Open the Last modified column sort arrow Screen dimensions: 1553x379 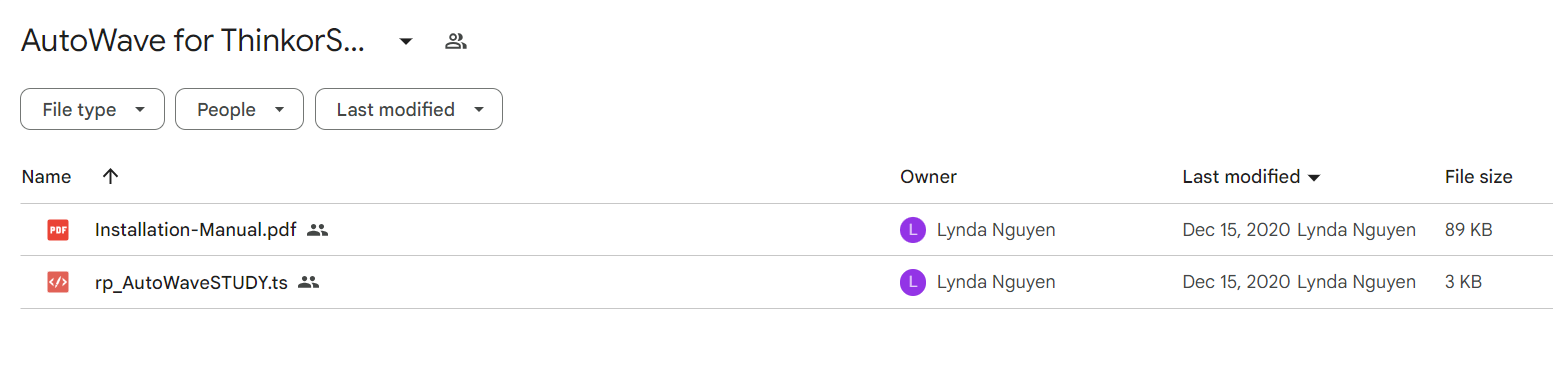click(x=1314, y=178)
